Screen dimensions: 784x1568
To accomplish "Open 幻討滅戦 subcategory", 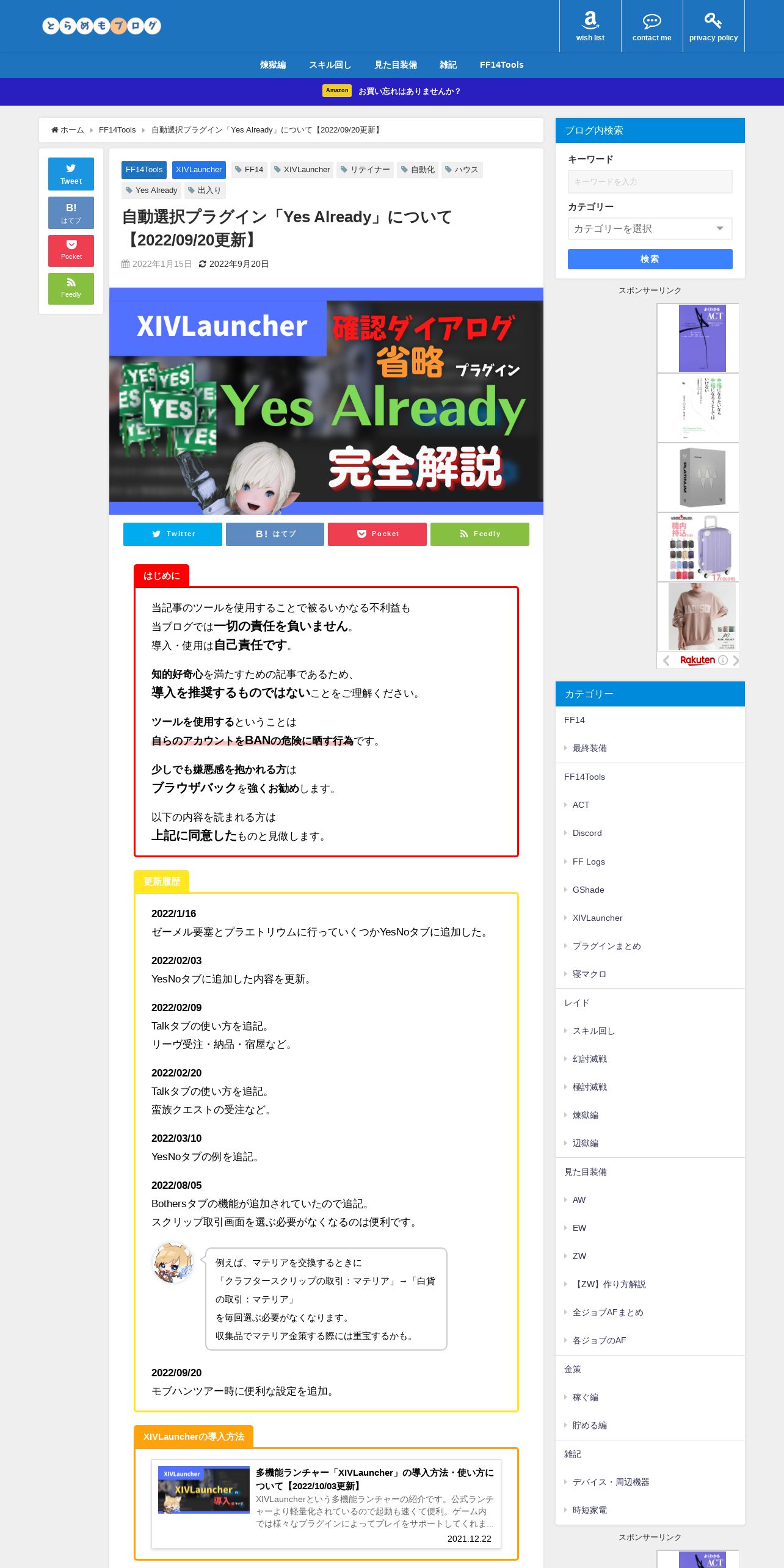I will click(590, 1059).
